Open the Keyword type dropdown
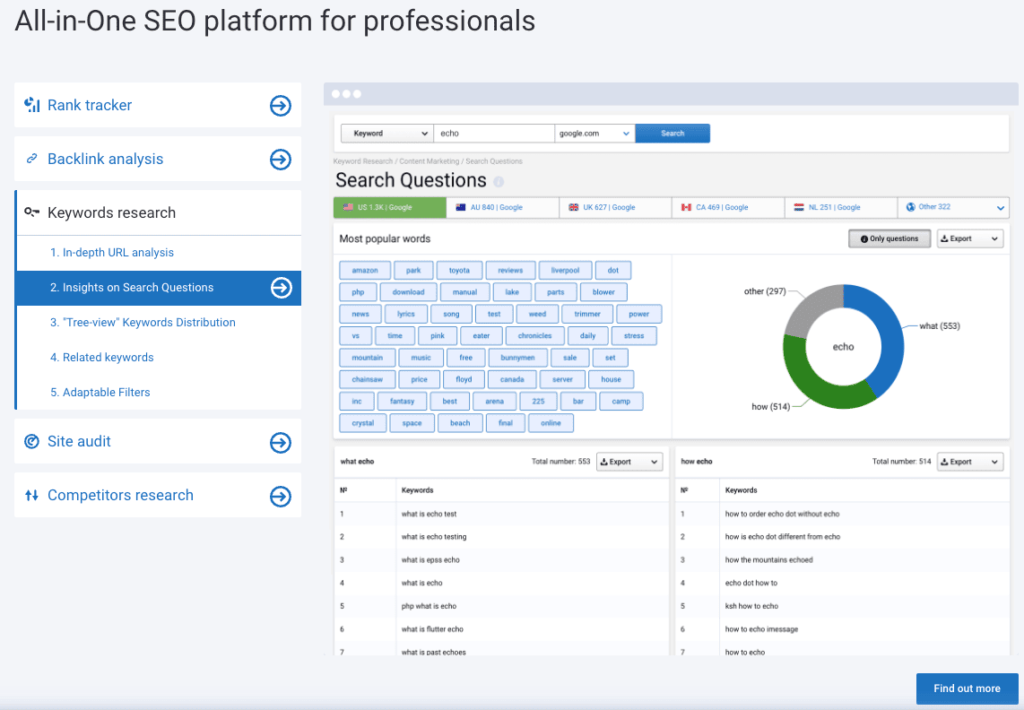 386,133
